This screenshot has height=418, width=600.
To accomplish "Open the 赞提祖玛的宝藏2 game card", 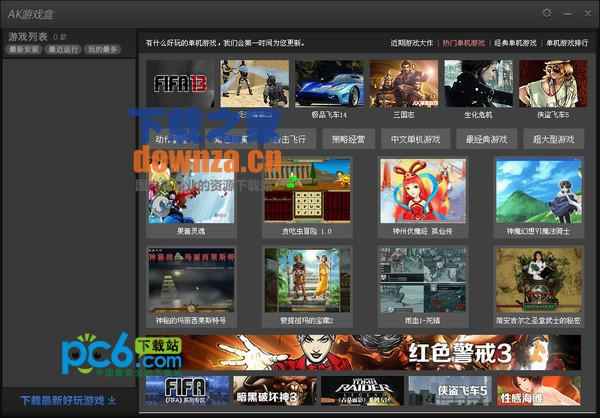I will point(307,286).
